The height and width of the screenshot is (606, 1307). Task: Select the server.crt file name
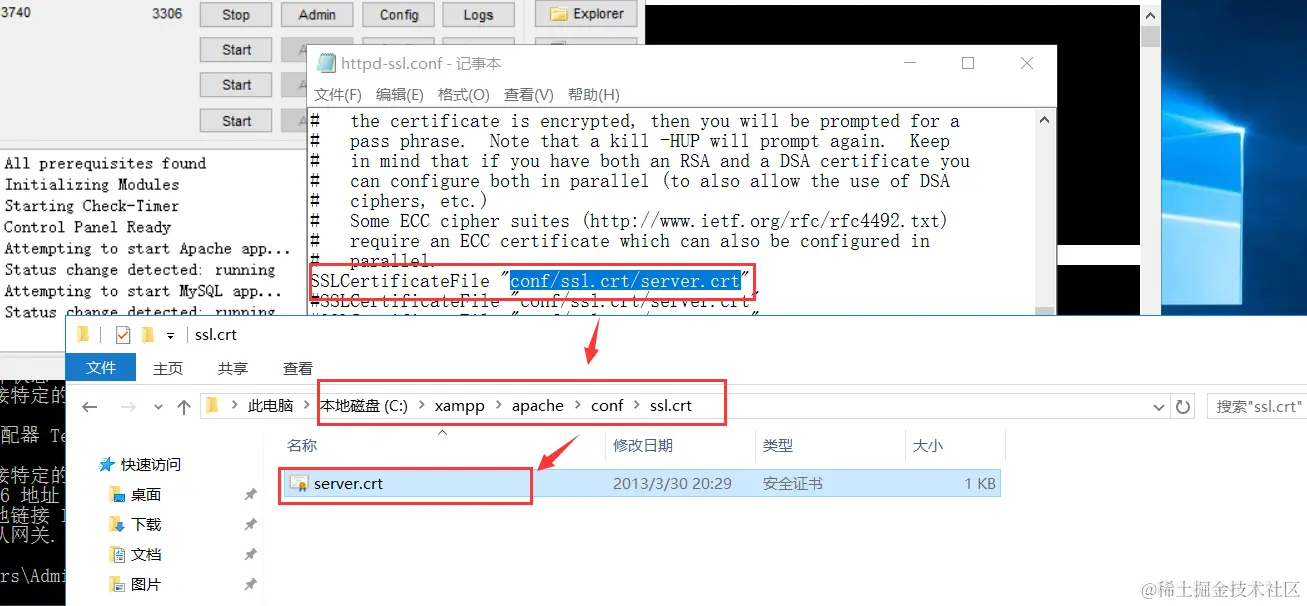pyautogui.click(x=348, y=484)
